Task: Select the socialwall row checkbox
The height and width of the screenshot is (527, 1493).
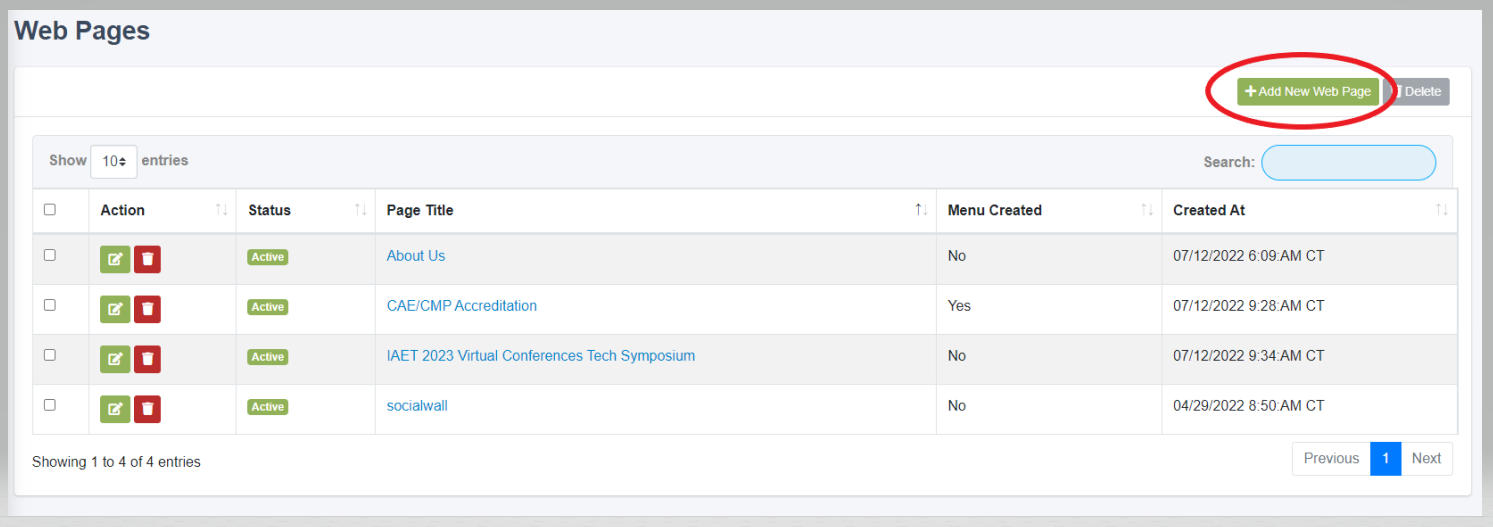Action: click(50, 405)
